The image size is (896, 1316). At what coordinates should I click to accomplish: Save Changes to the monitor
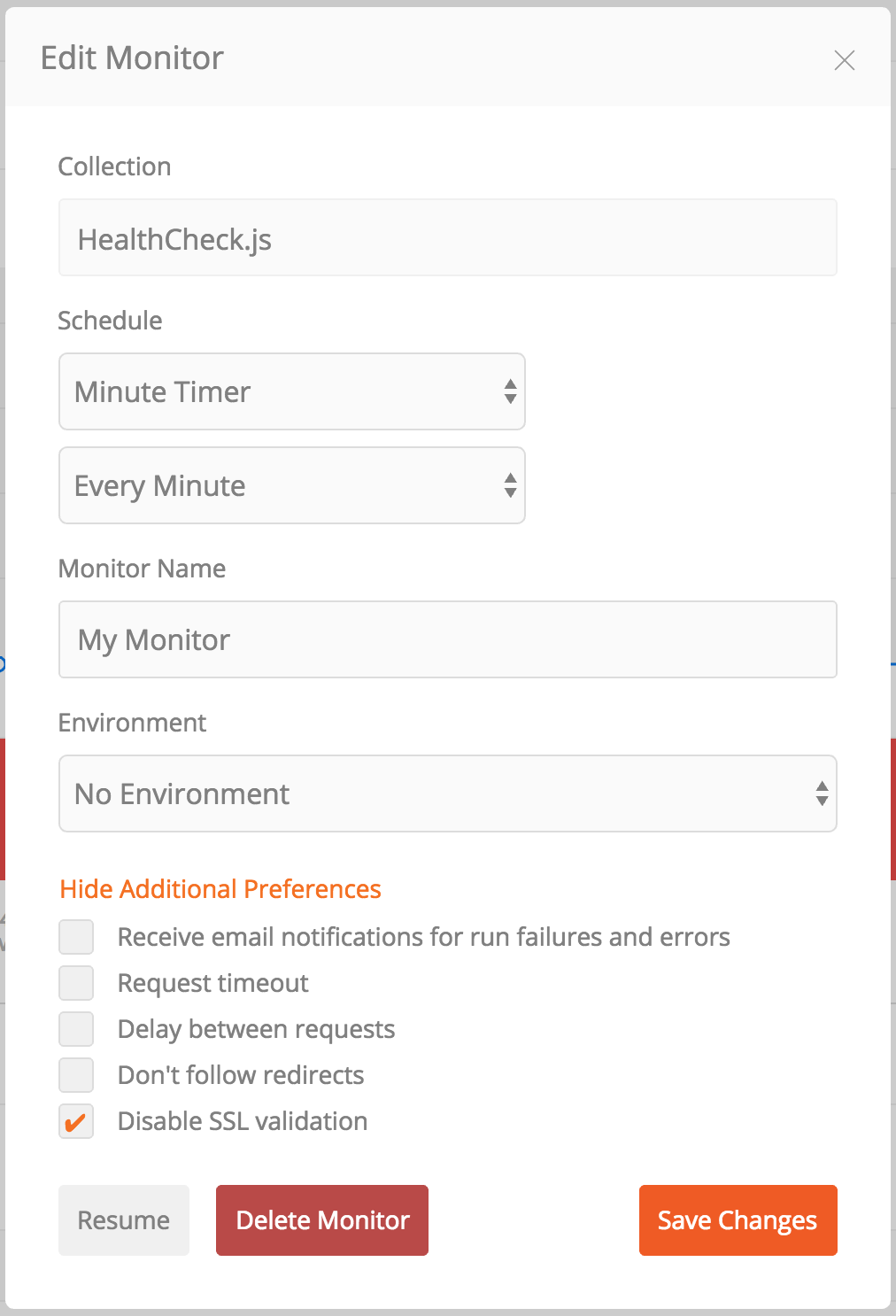pyautogui.click(x=738, y=1220)
